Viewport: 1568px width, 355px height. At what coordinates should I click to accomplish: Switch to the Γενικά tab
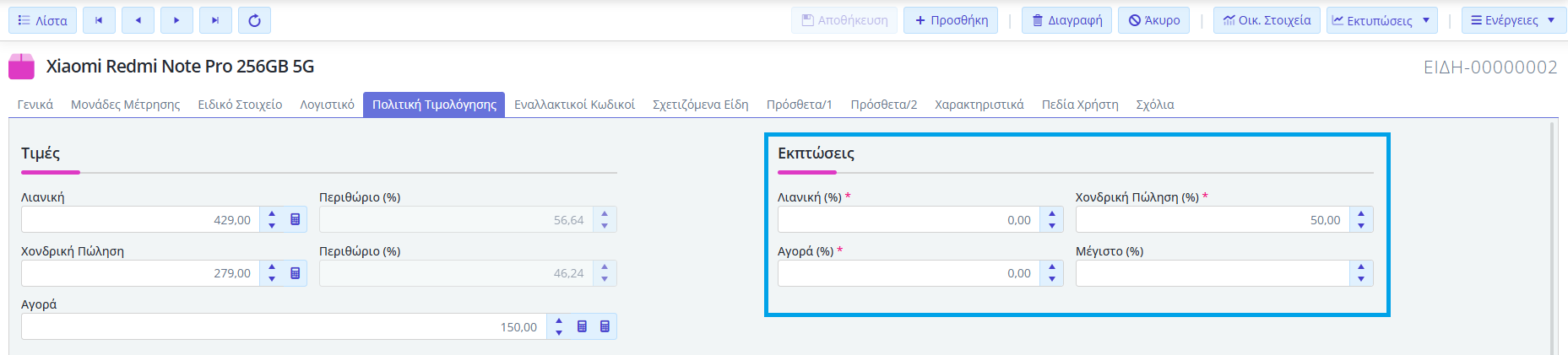pyautogui.click(x=35, y=105)
